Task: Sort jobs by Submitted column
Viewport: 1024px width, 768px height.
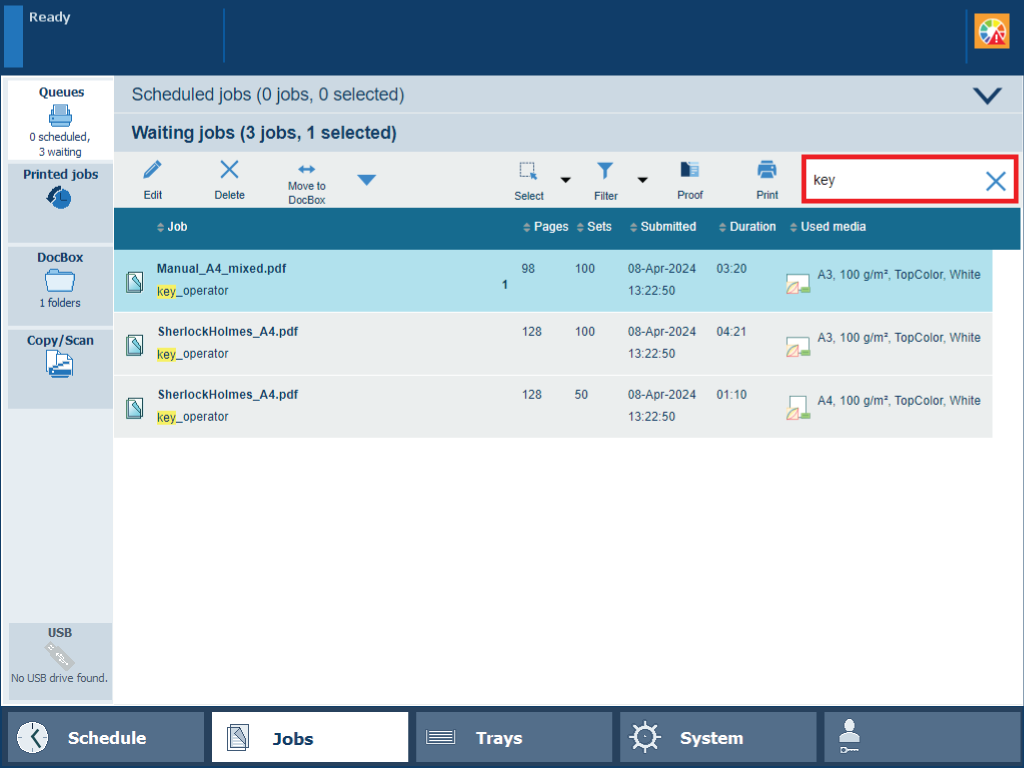Action: (667, 227)
